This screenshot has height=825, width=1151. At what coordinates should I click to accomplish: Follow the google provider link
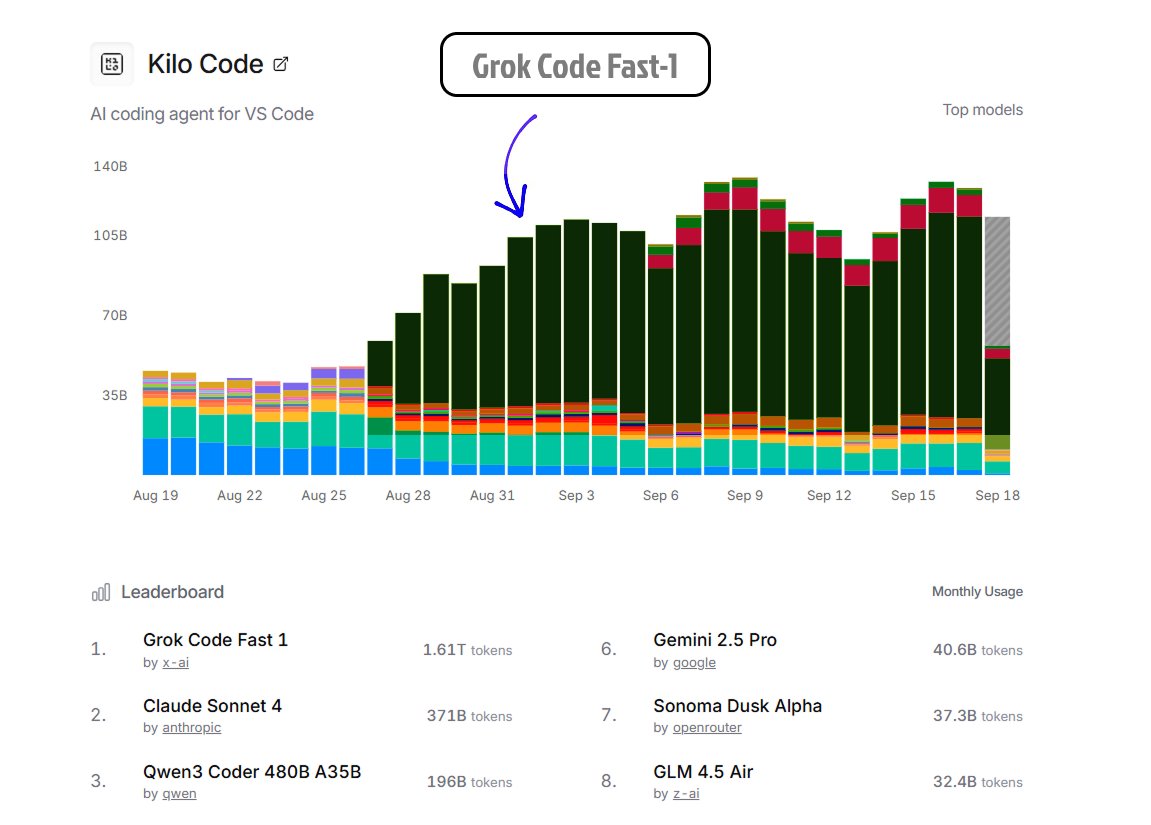pyautogui.click(x=694, y=663)
